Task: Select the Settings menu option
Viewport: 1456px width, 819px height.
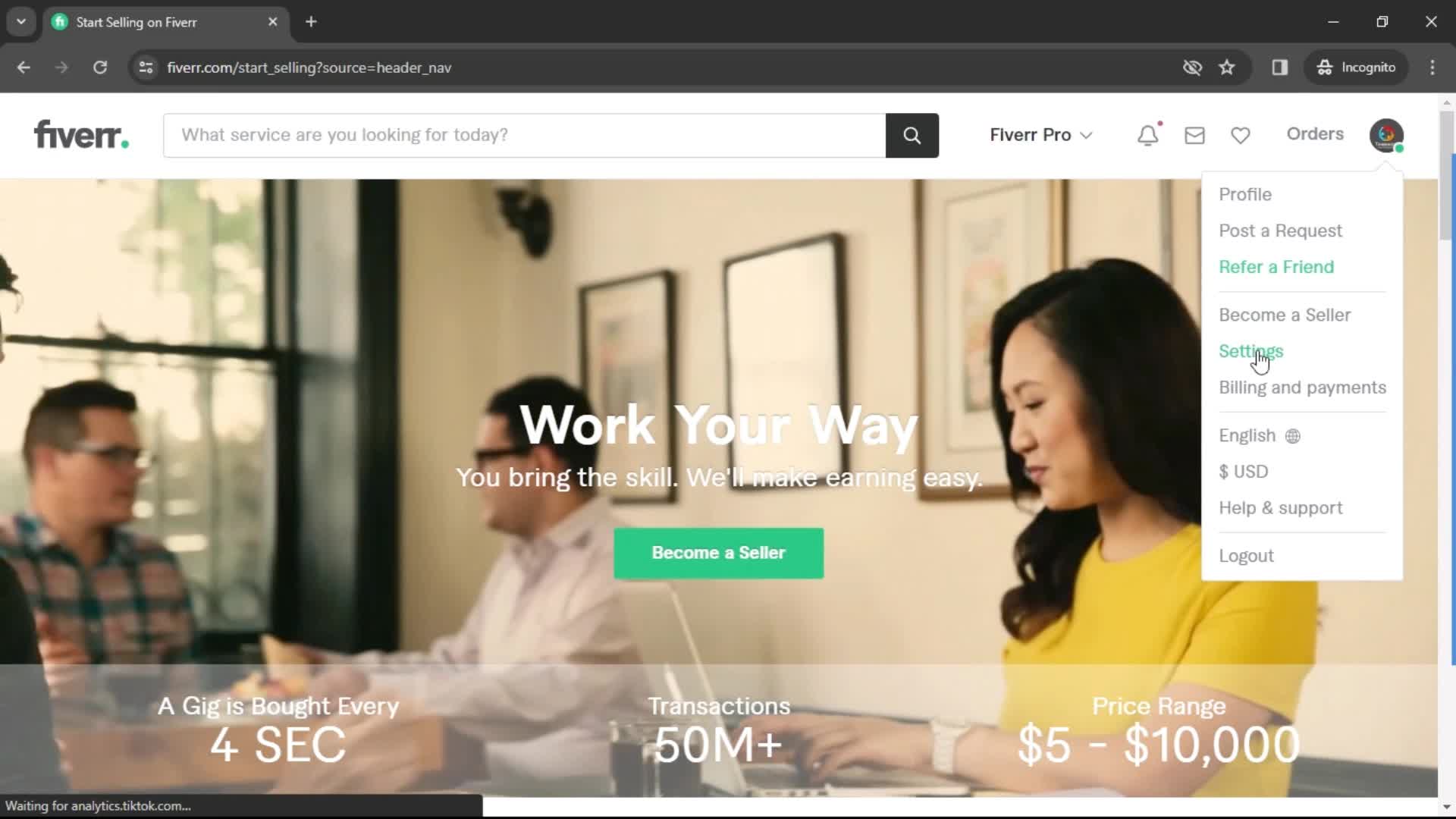Action: point(1251,351)
